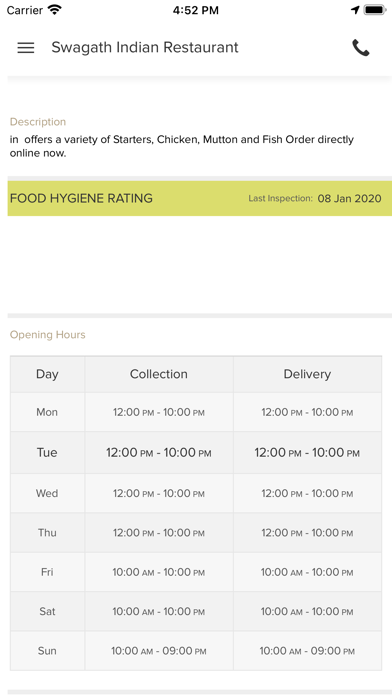This screenshot has width=392, height=696.
Task: Tap the Carrier label in status bar
Action: (x=25, y=10)
